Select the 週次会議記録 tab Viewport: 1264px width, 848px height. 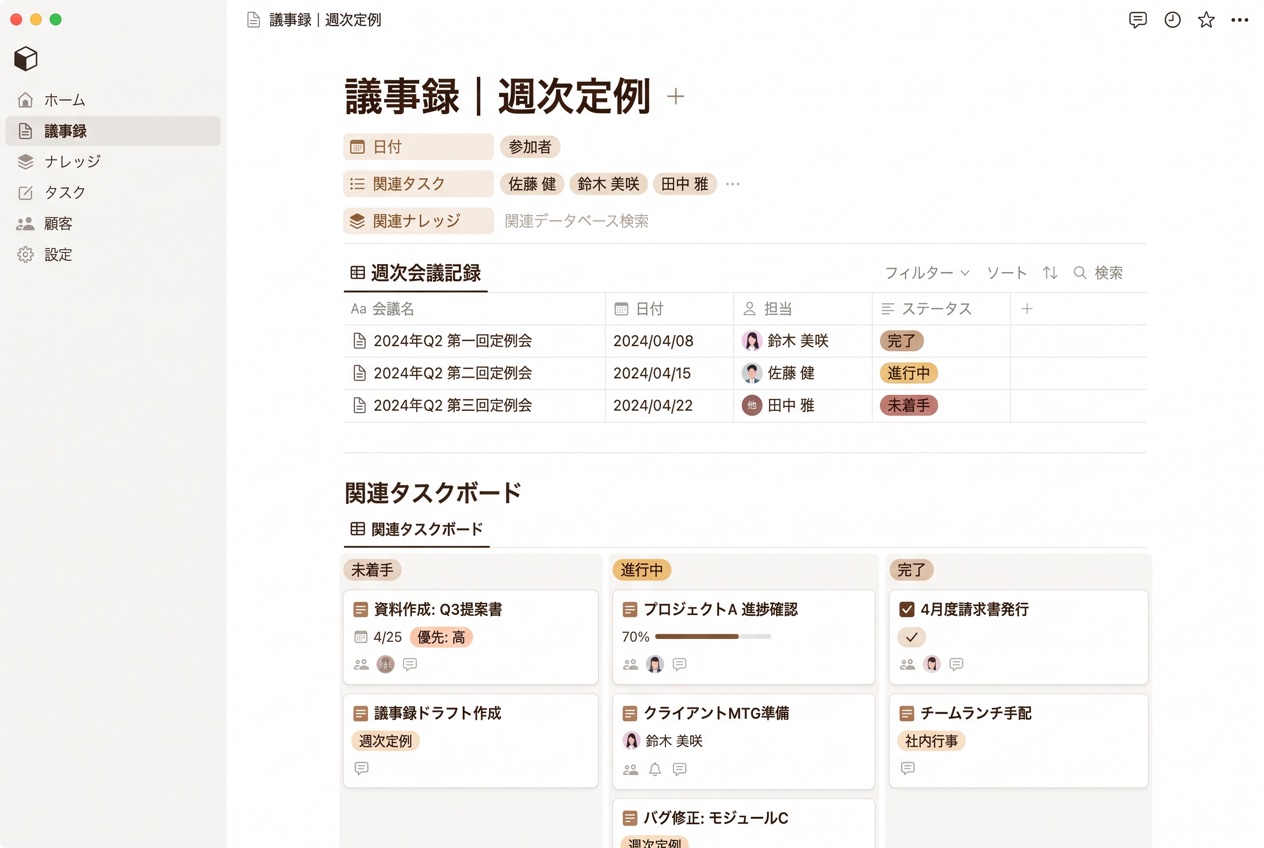click(416, 273)
